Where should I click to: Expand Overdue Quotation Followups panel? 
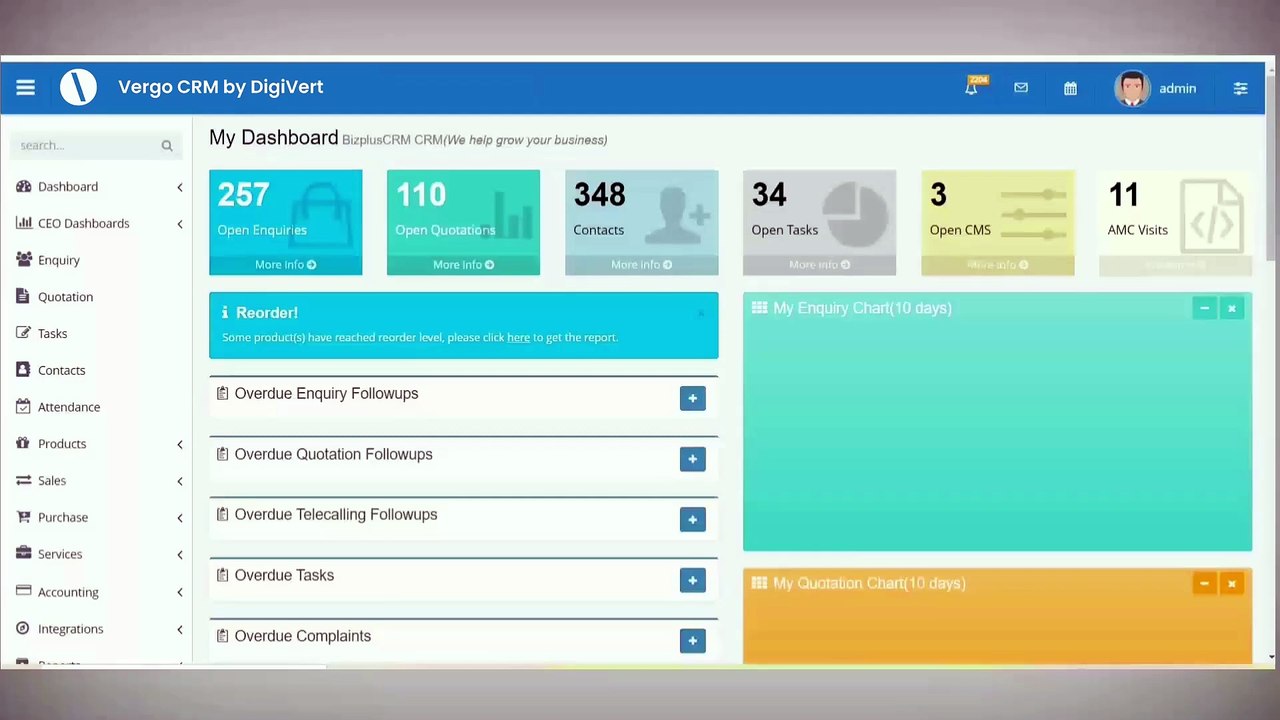coord(692,459)
